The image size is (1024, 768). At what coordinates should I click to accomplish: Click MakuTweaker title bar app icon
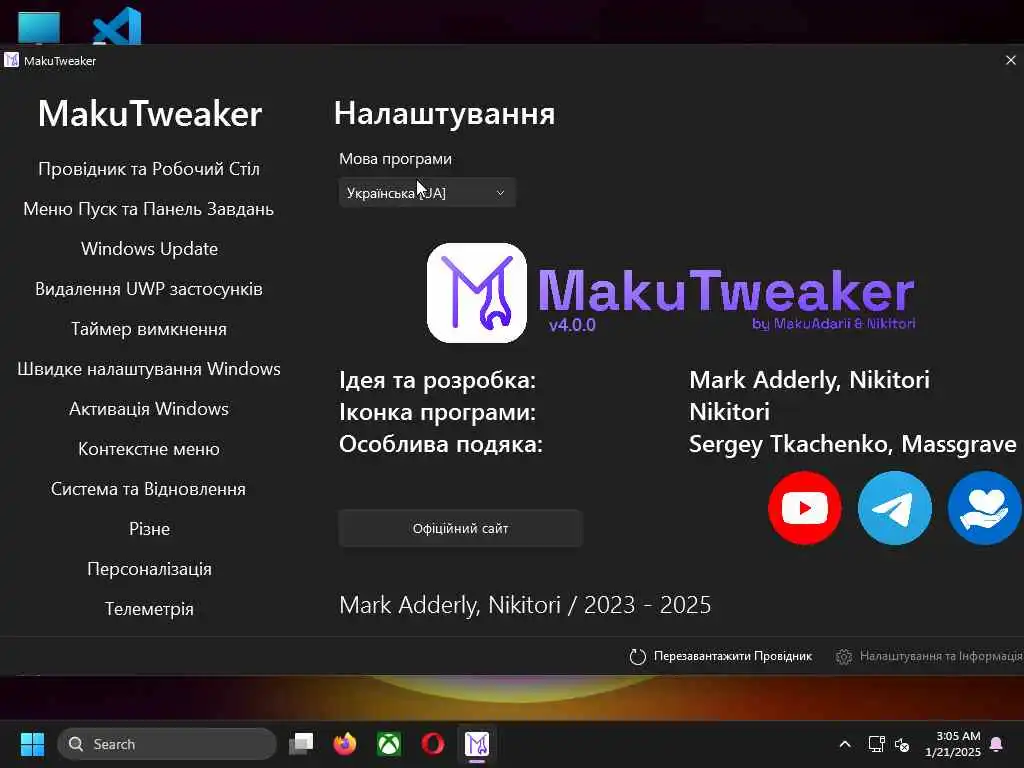coord(11,60)
